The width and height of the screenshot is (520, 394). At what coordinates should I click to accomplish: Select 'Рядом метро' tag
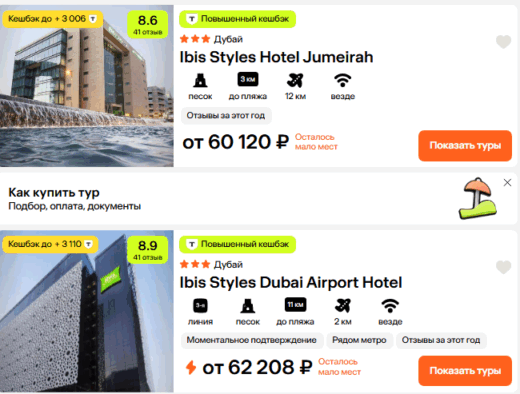pyautogui.click(x=359, y=340)
